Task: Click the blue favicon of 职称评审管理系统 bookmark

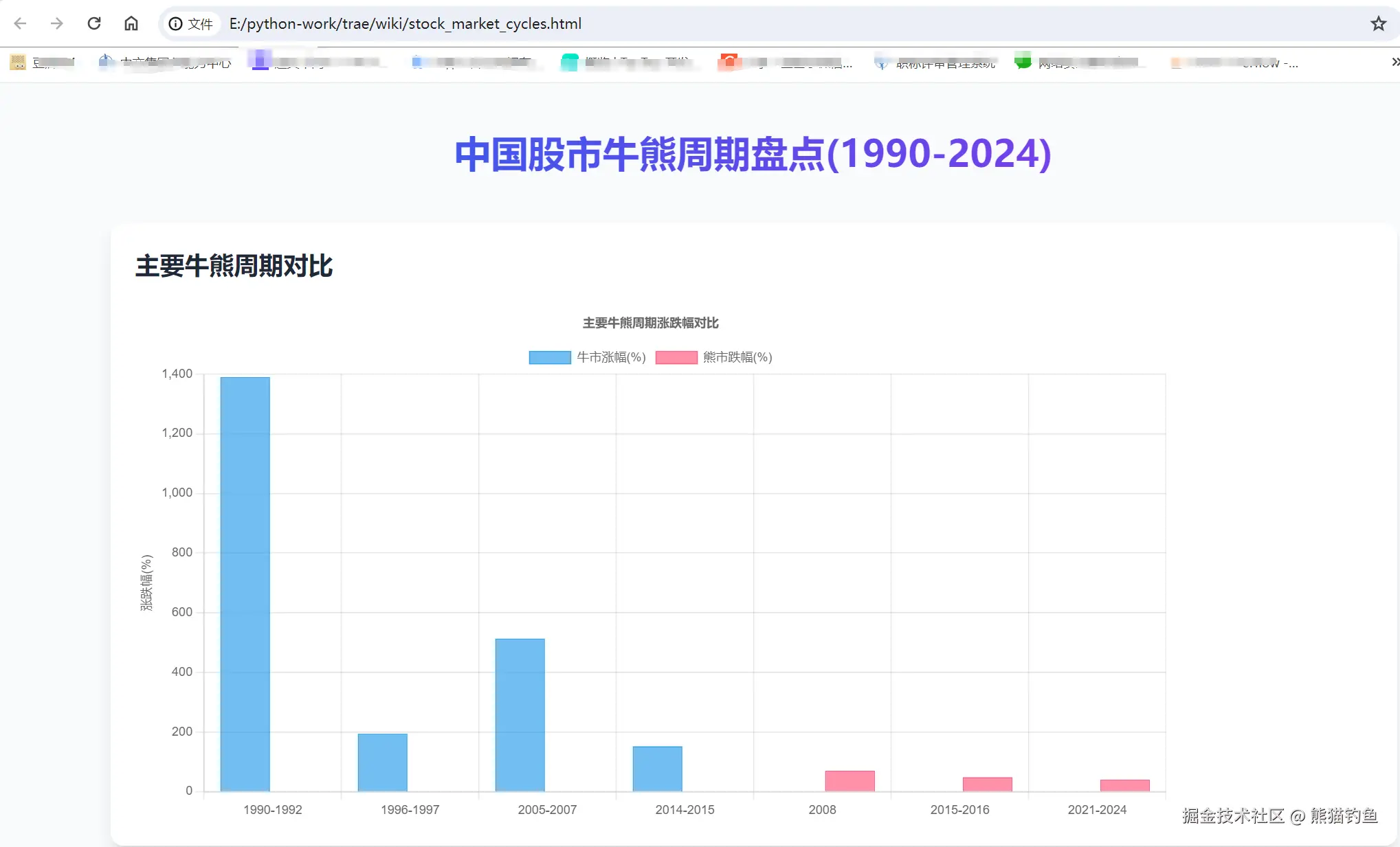Action: [881, 62]
